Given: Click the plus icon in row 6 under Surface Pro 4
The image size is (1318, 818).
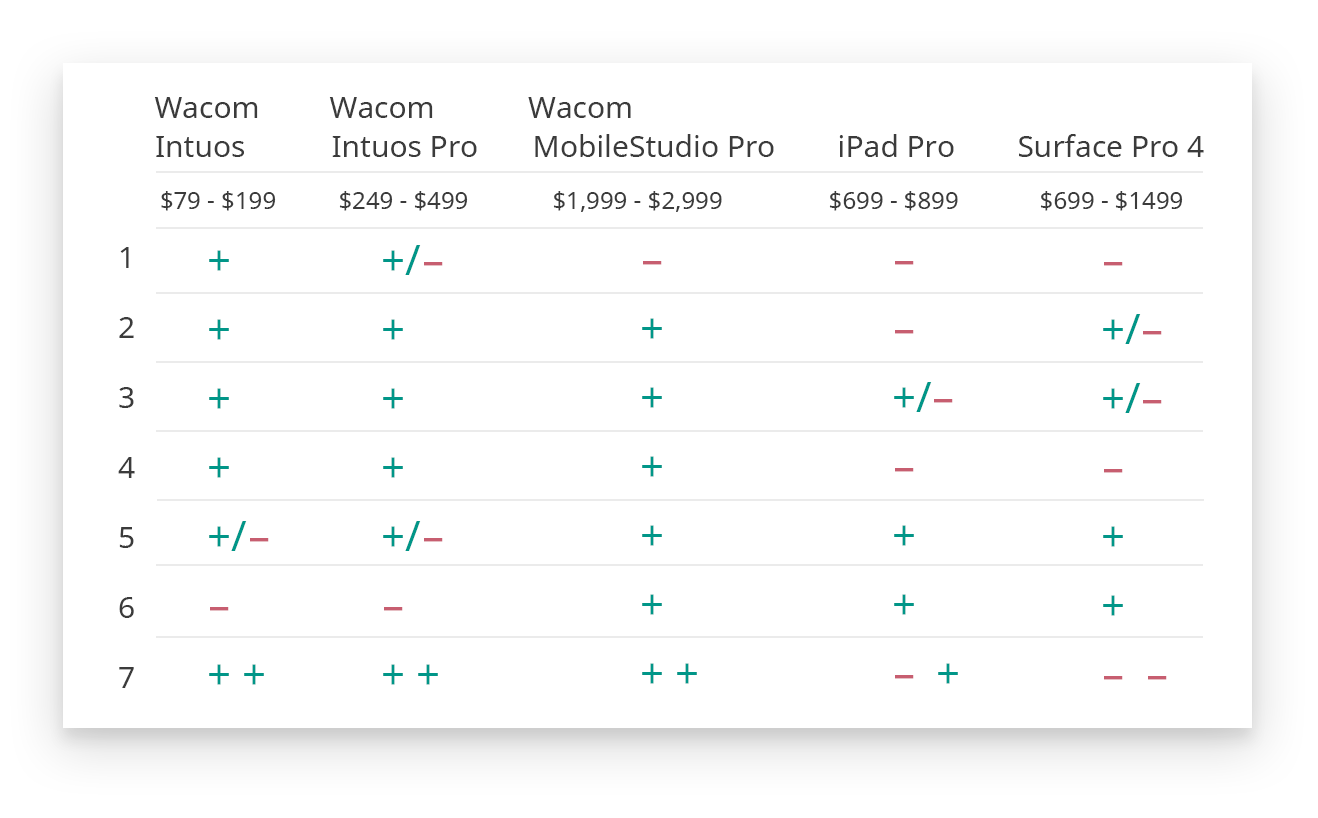Looking at the screenshot, I should pyautogui.click(x=1112, y=605).
